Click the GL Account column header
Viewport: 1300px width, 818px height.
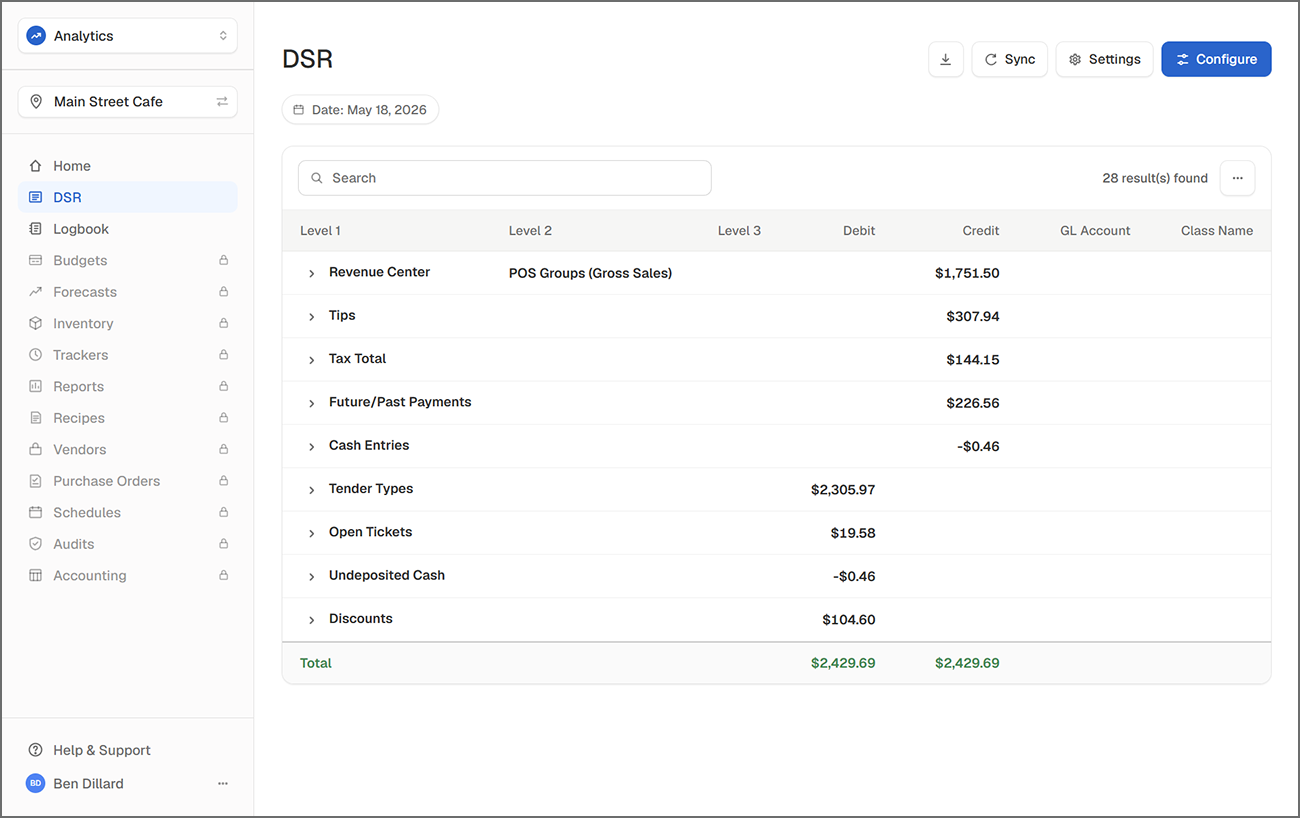tap(1095, 230)
